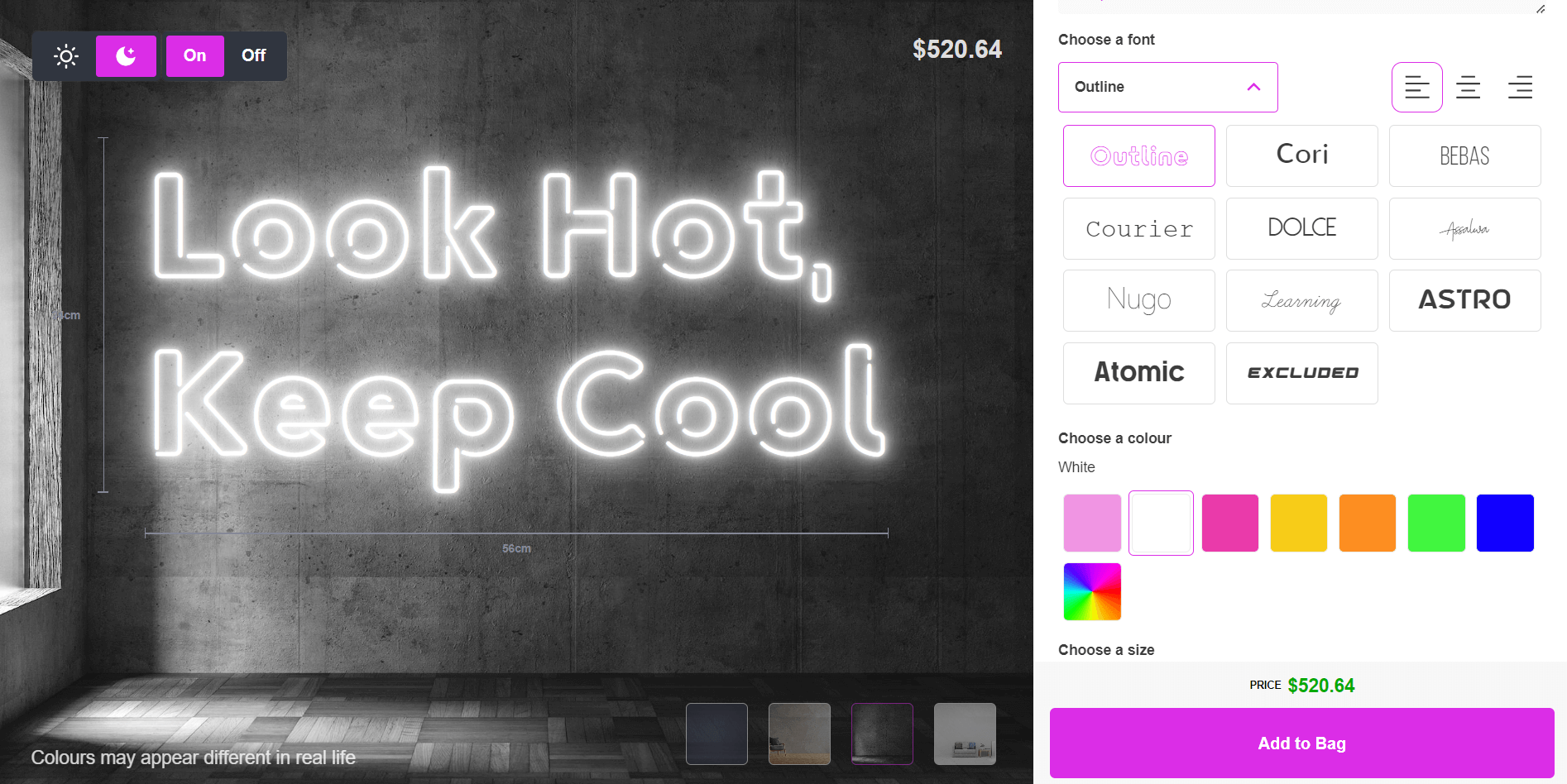This screenshot has height=784, width=1567.
Task: Pick the ASTRO font option
Action: coord(1464,300)
